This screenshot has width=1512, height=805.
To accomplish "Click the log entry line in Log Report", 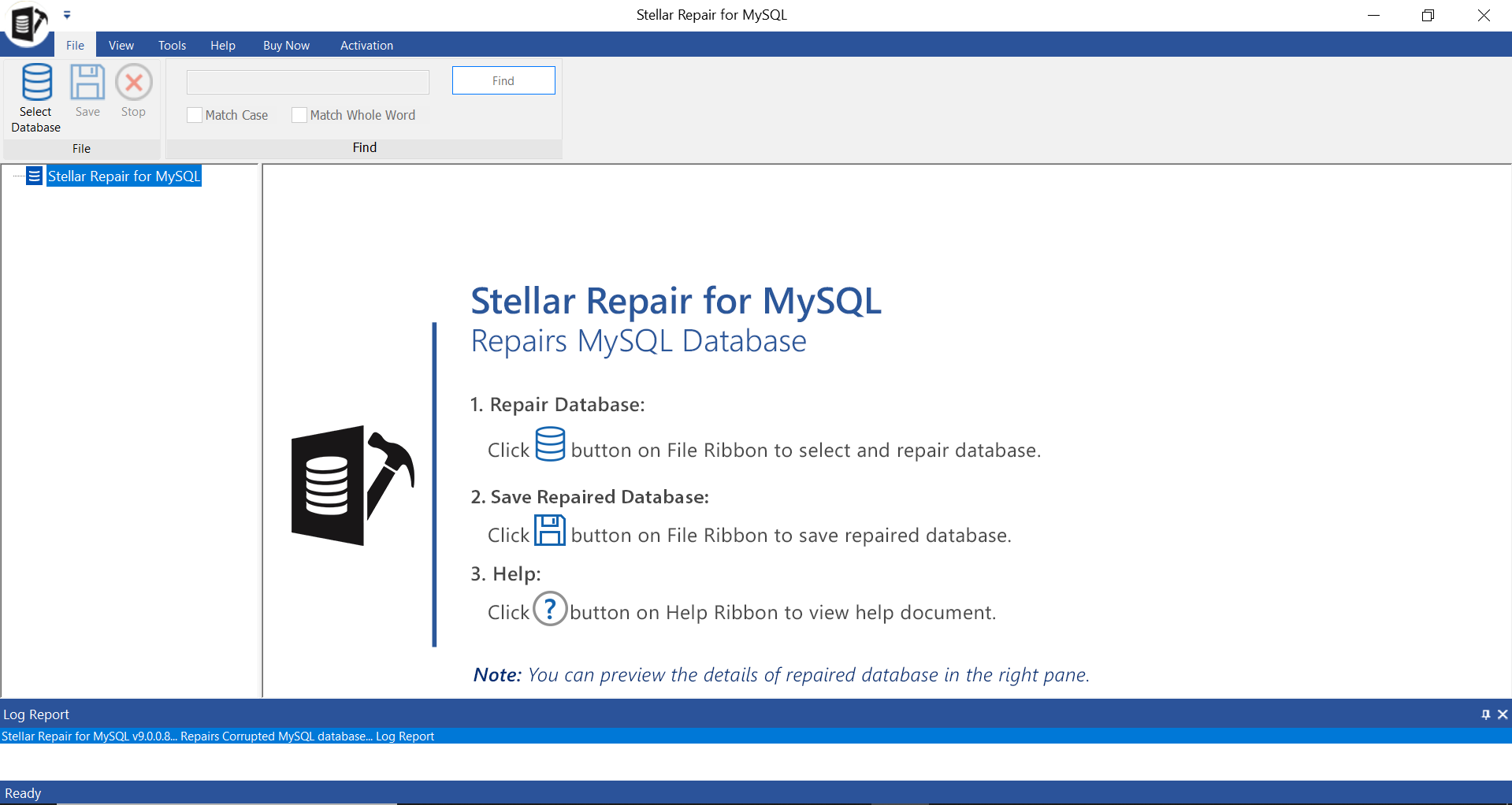I will (756, 736).
